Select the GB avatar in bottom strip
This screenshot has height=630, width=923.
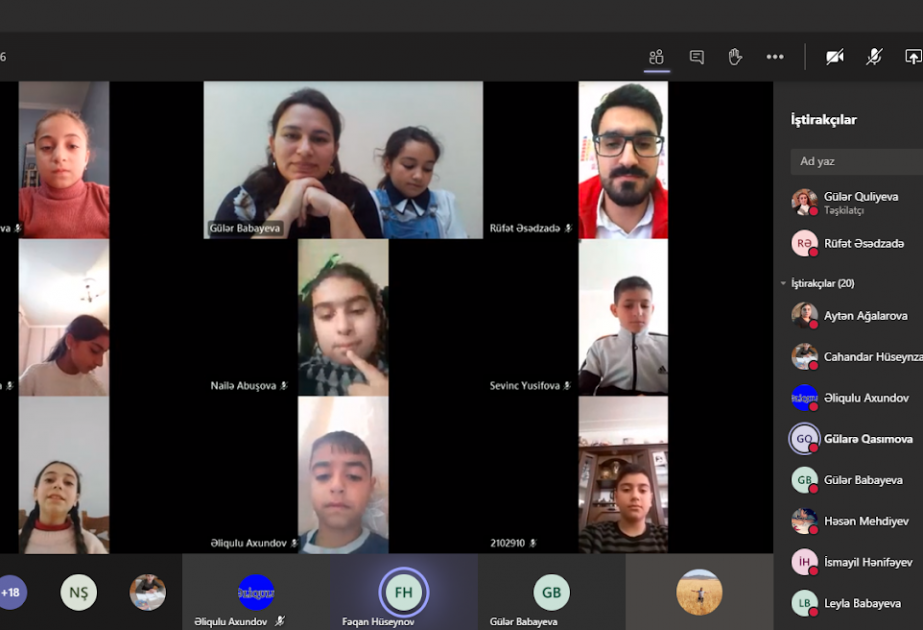click(x=552, y=592)
